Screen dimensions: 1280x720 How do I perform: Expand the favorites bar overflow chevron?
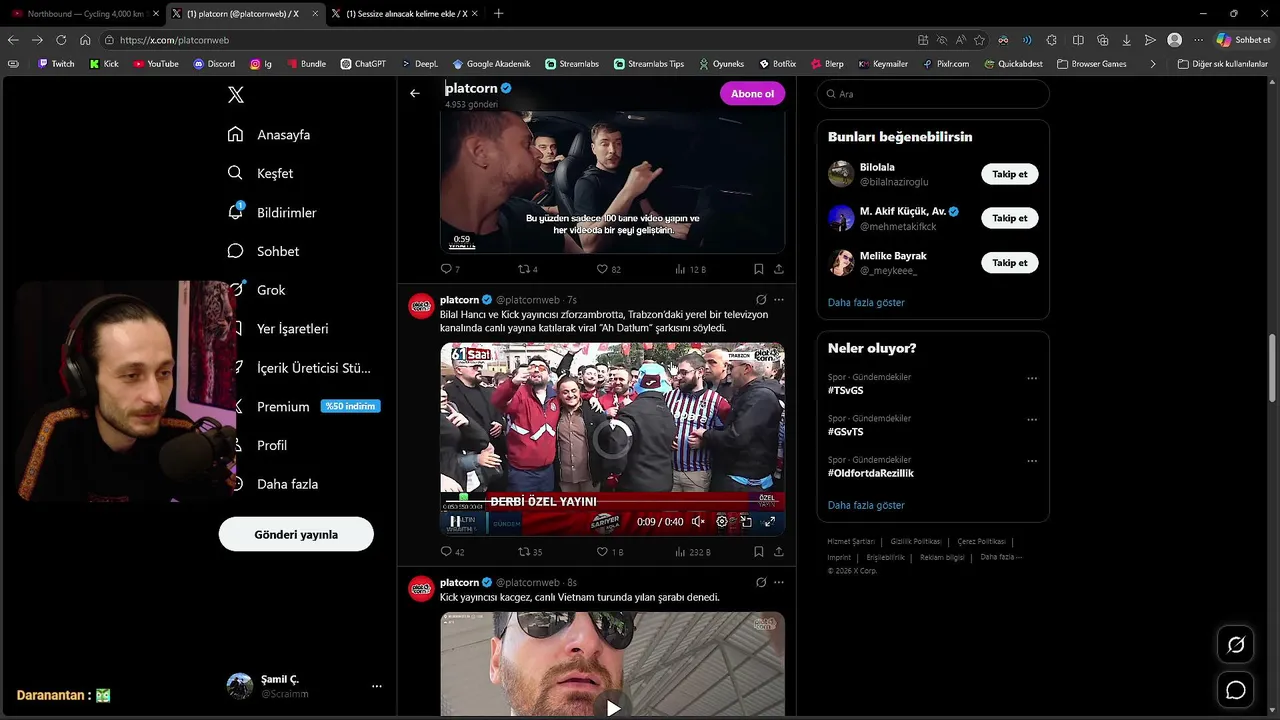click(x=1153, y=63)
